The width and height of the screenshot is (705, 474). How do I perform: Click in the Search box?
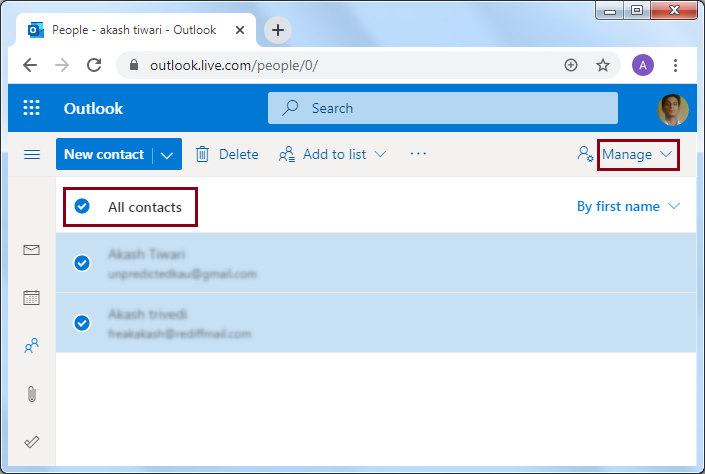click(443, 108)
